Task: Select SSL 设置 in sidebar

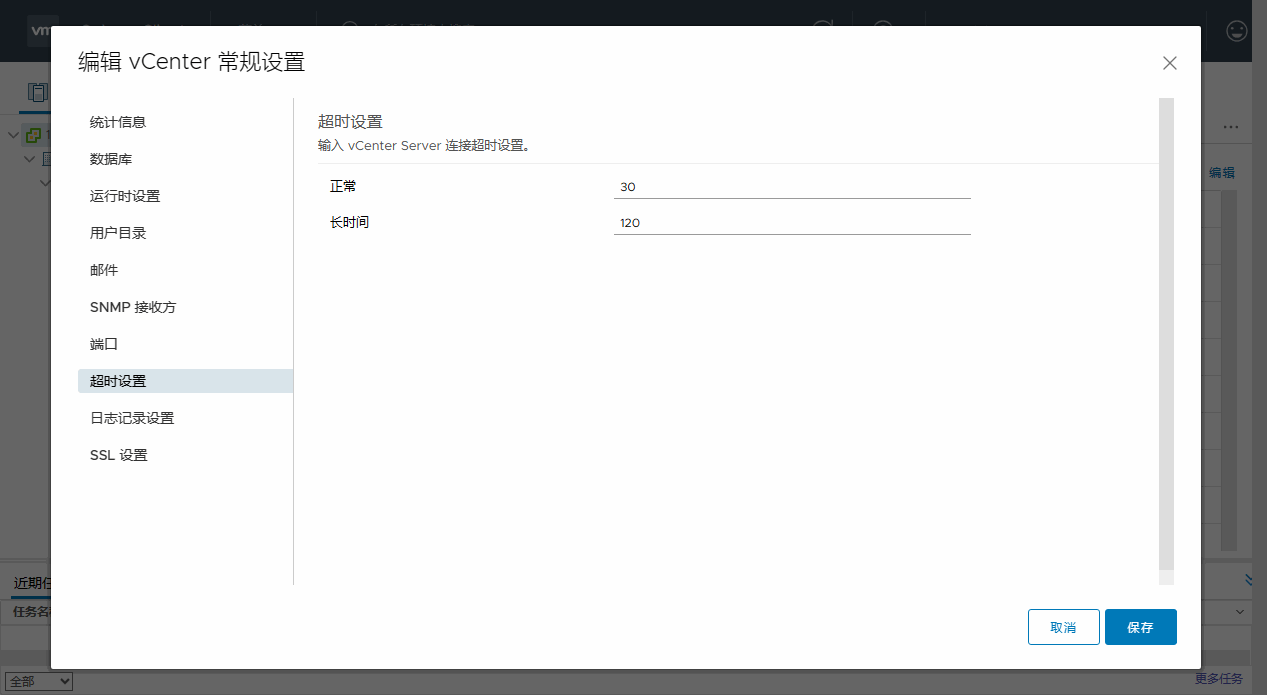Action: pos(119,455)
